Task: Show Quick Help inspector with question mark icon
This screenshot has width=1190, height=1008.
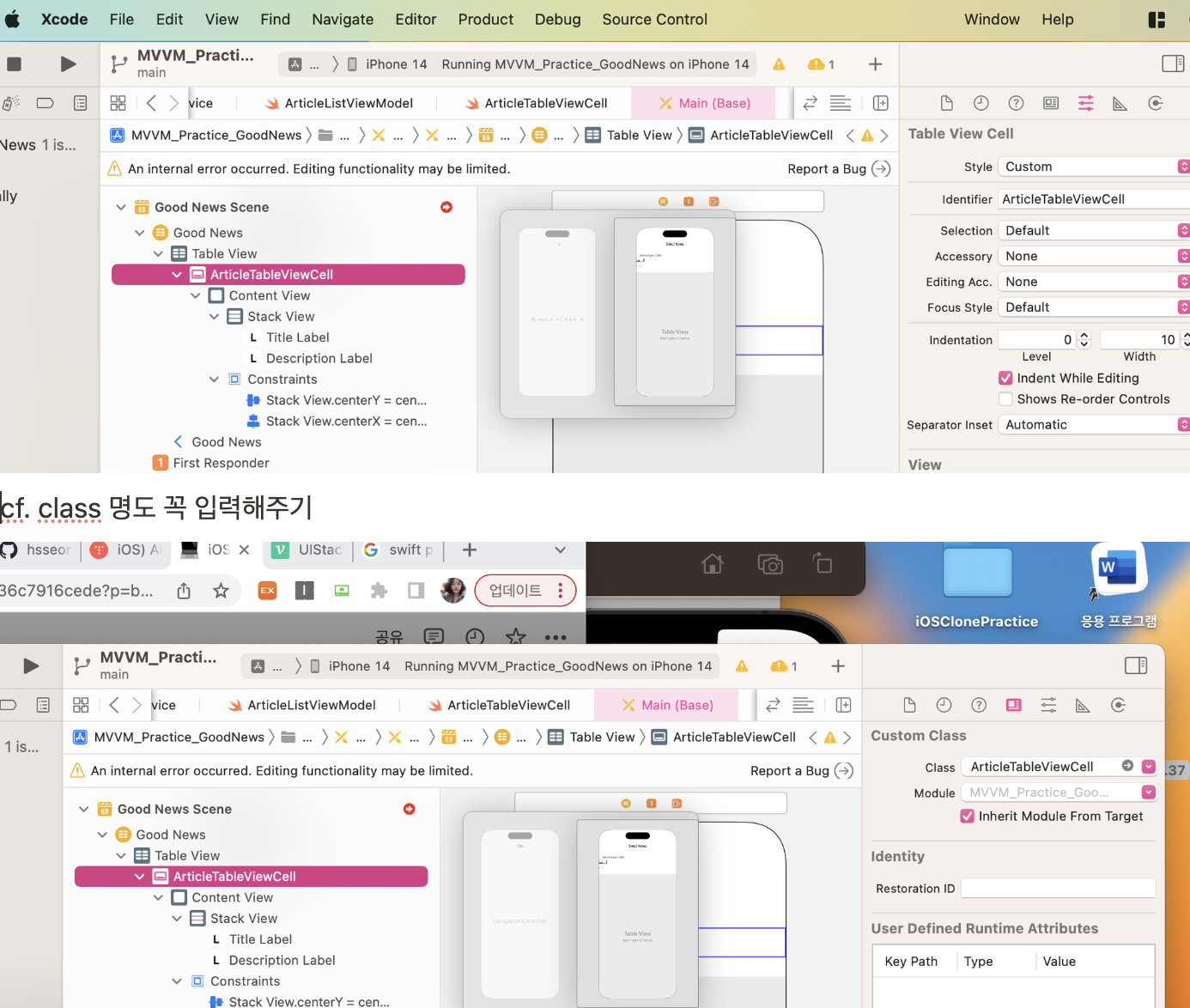Action: click(1016, 102)
